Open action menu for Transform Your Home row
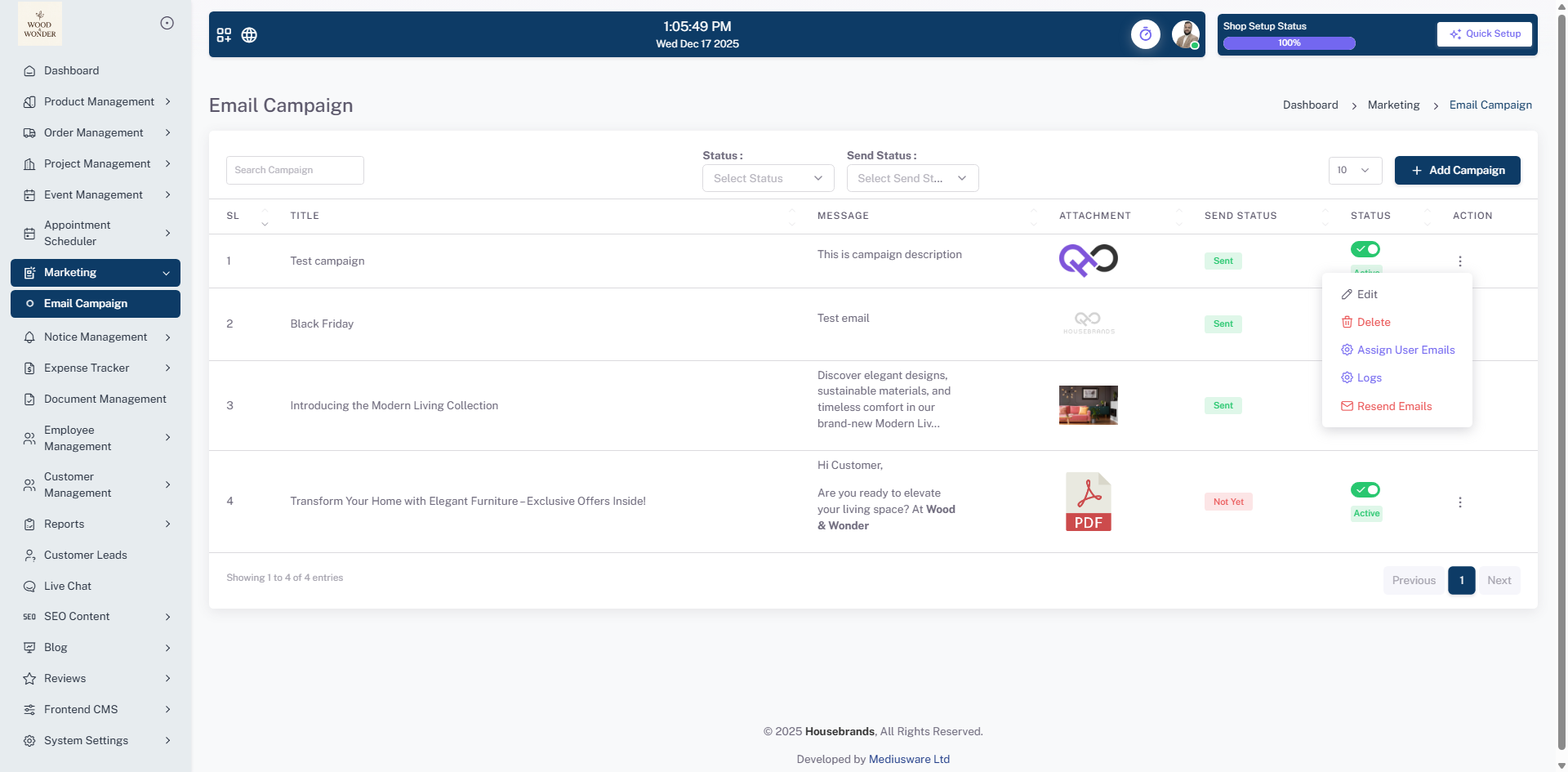This screenshot has height=772, width=1568. pos(1459,502)
